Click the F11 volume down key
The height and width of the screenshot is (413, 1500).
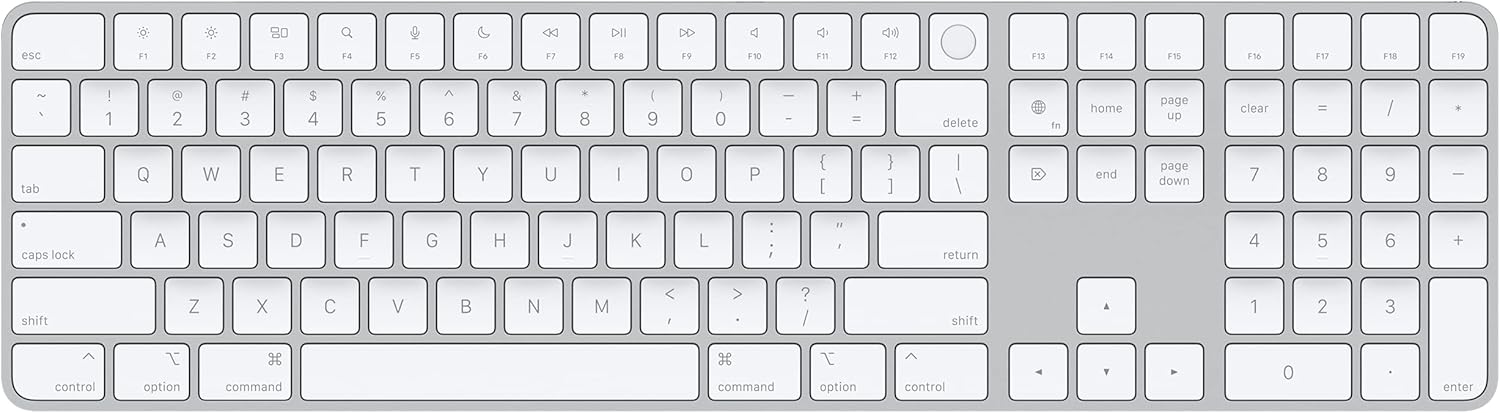pyautogui.click(x=822, y=42)
